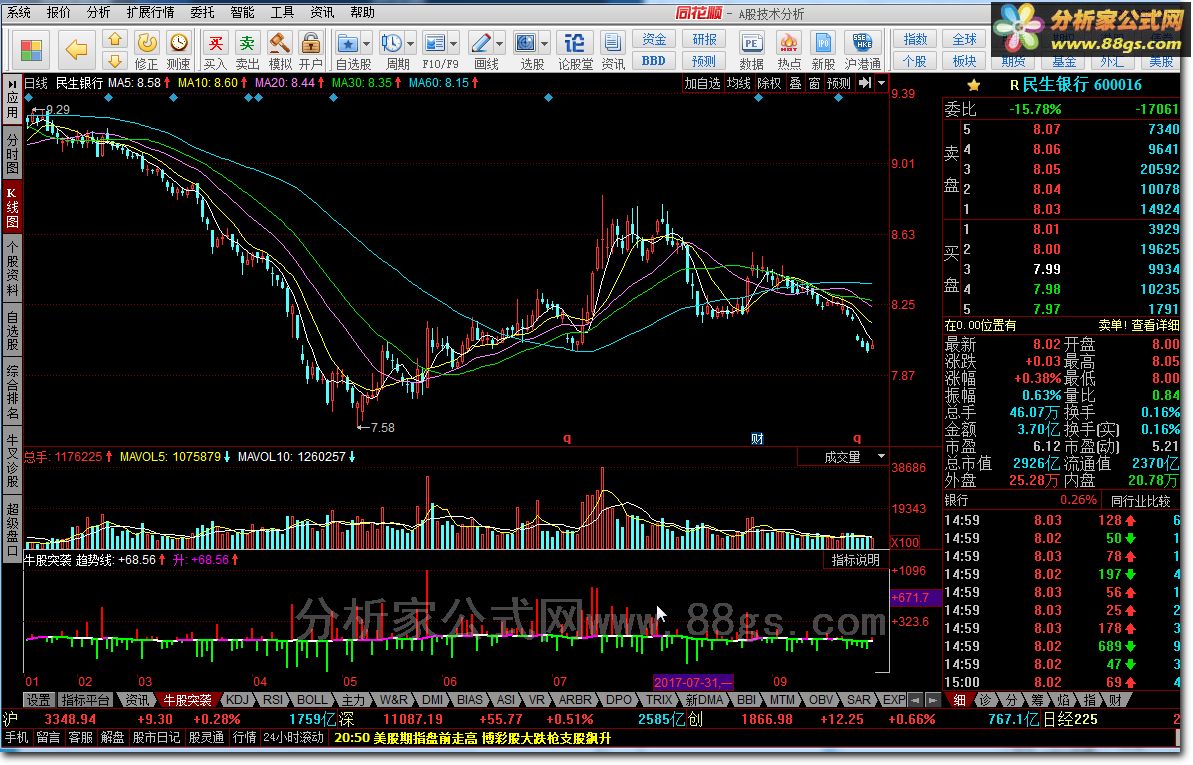Expand the F10/F9 dropdown arrow
Image resolution: width=1193 pixels, height=765 pixels.
tap(454, 43)
